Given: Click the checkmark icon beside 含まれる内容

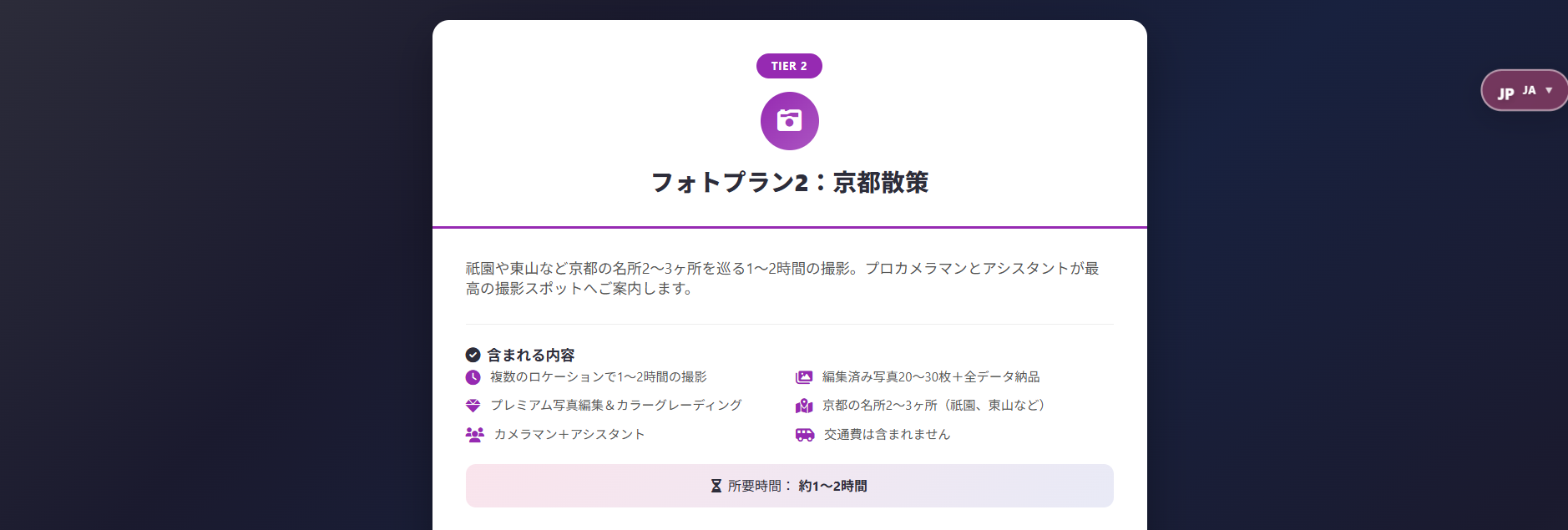Looking at the screenshot, I should click(473, 355).
